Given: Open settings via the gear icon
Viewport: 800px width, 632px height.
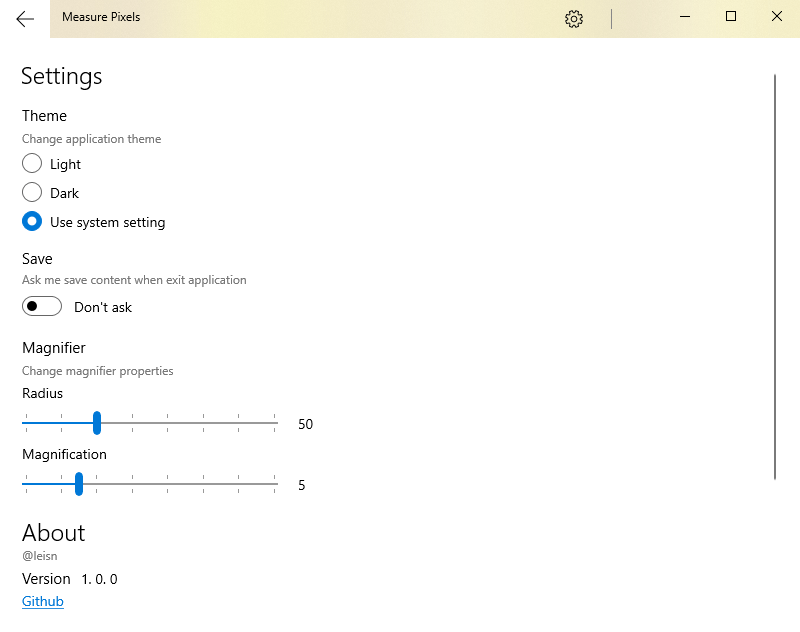Looking at the screenshot, I should point(573,19).
